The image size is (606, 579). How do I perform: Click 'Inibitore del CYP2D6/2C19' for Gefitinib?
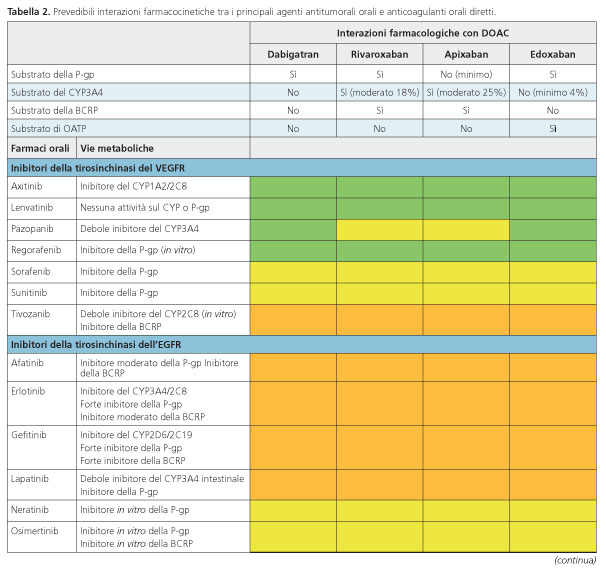136,435
